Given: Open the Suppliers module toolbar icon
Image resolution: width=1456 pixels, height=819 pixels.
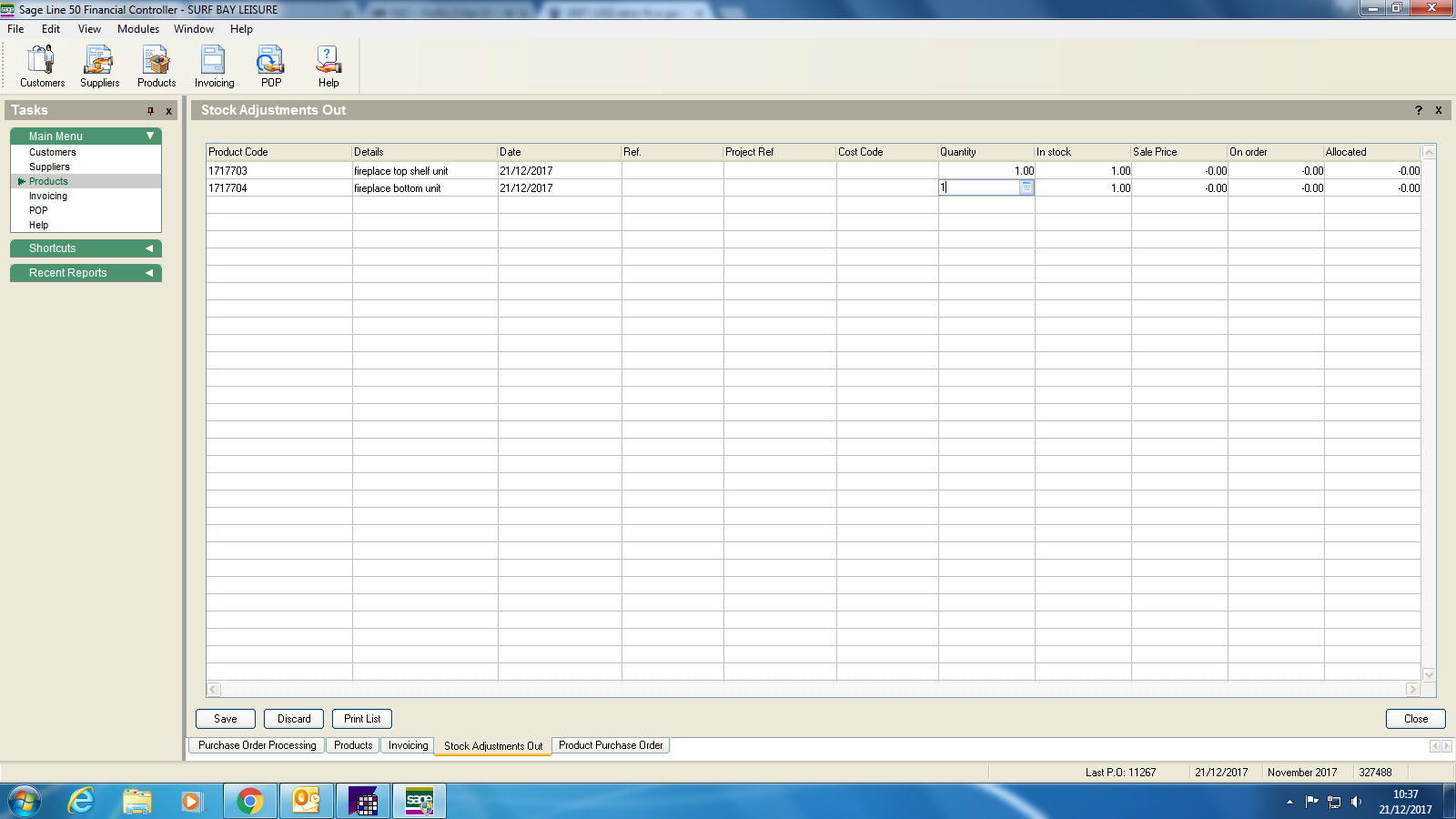Looking at the screenshot, I should [99, 66].
